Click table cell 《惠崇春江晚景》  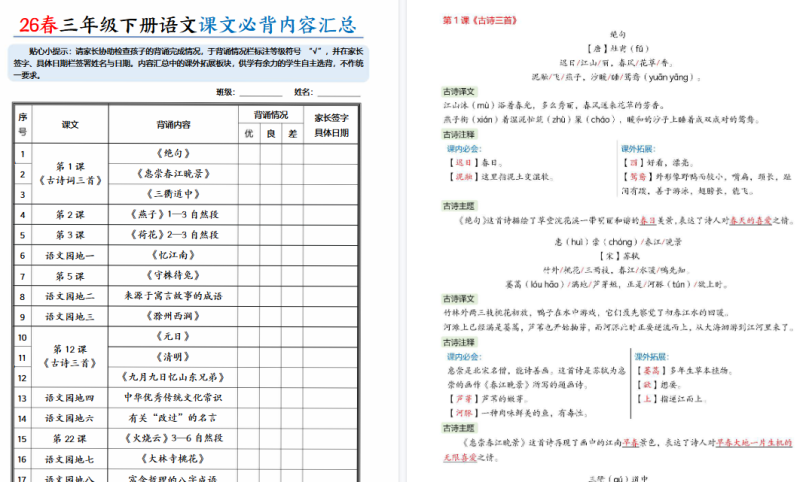pos(173,174)
